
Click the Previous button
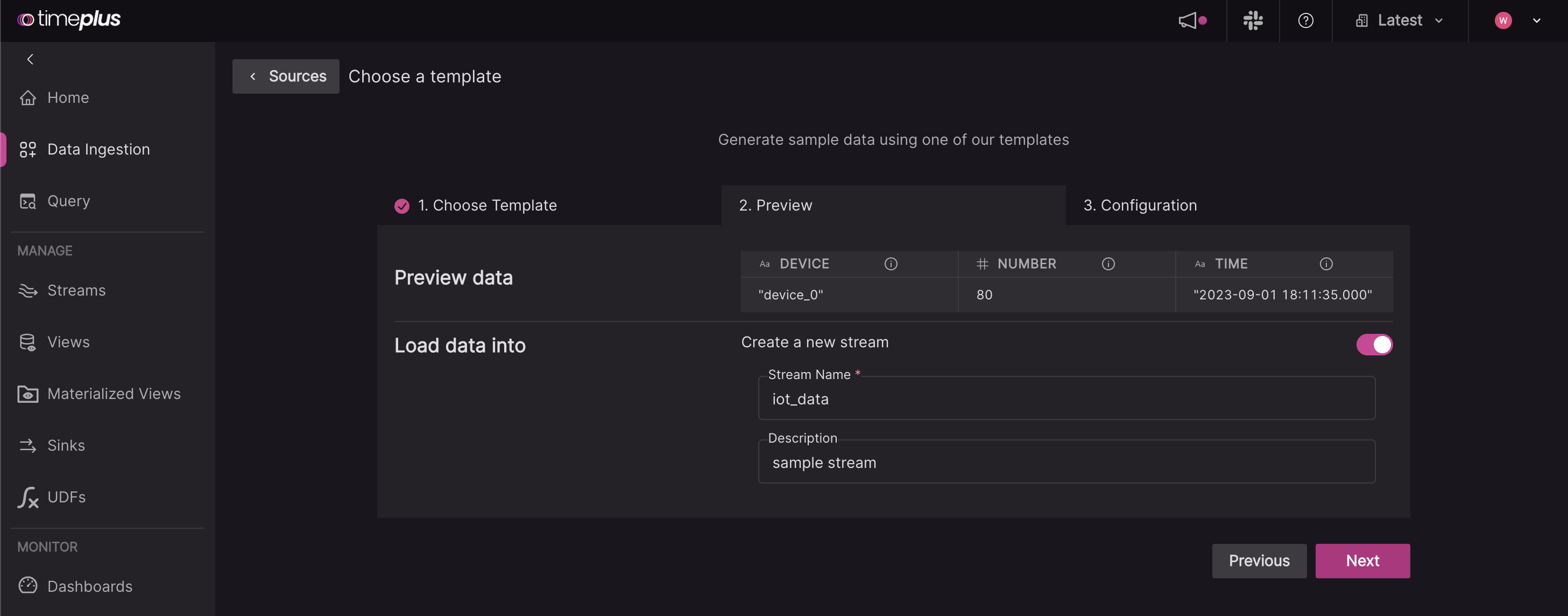tap(1259, 561)
